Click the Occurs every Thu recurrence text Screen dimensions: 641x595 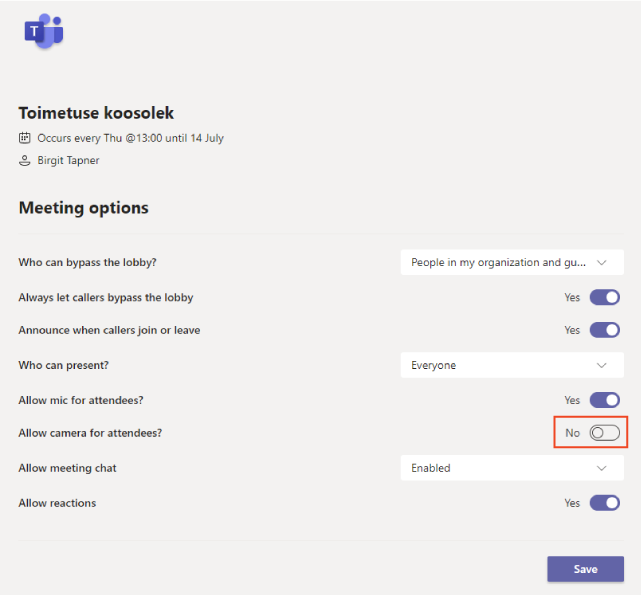click(130, 138)
